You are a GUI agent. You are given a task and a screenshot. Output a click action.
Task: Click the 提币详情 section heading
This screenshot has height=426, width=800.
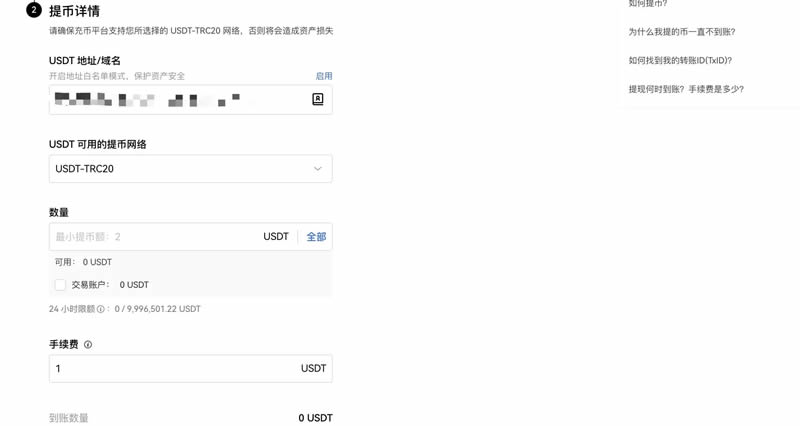click(74, 11)
